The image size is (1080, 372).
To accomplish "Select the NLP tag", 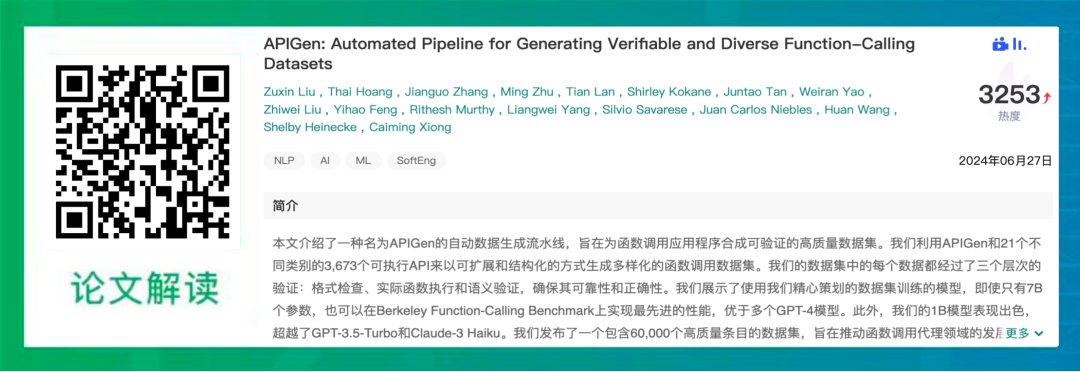I will (x=284, y=161).
